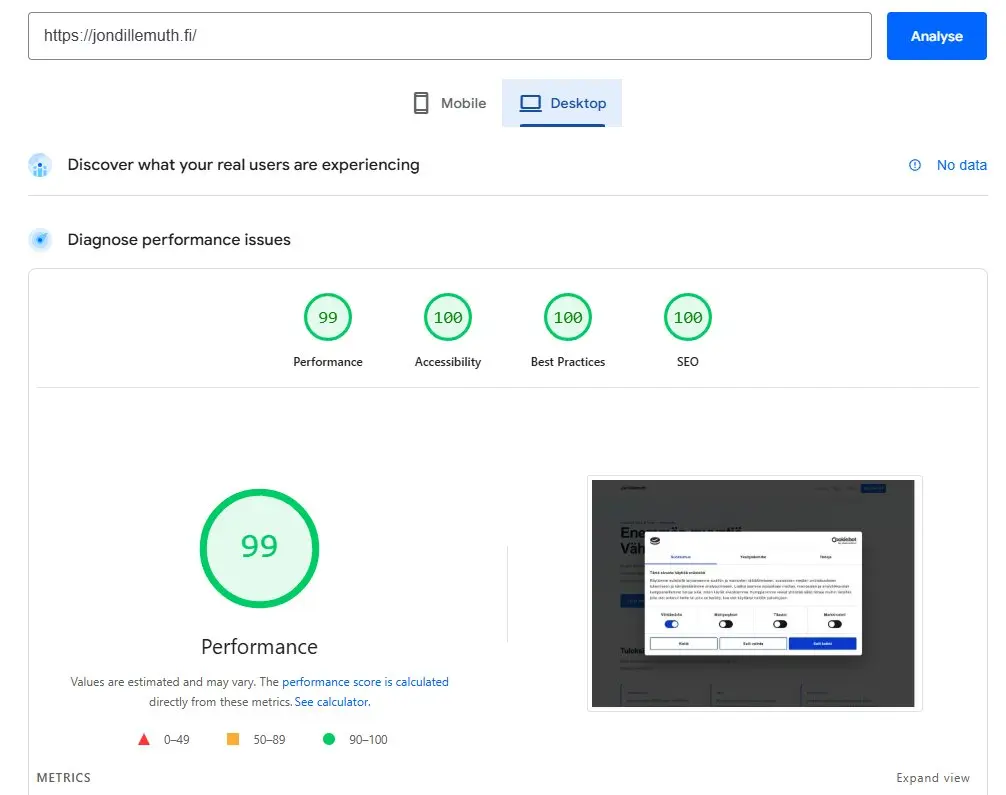Click the No data link
The height and width of the screenshot is (795, 1006).
(x=962, y=165)
